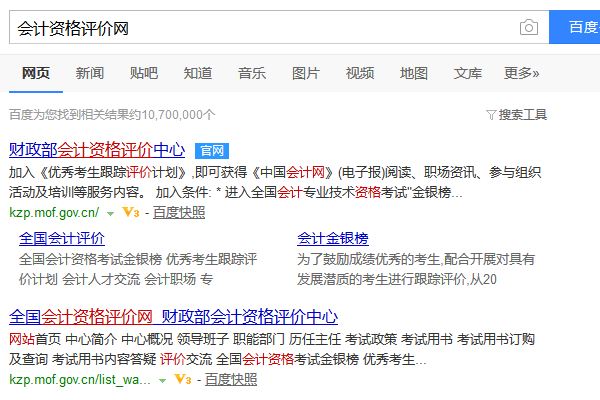Click the green URL kzp.mof.gov.cn/

tap(54, 212)
